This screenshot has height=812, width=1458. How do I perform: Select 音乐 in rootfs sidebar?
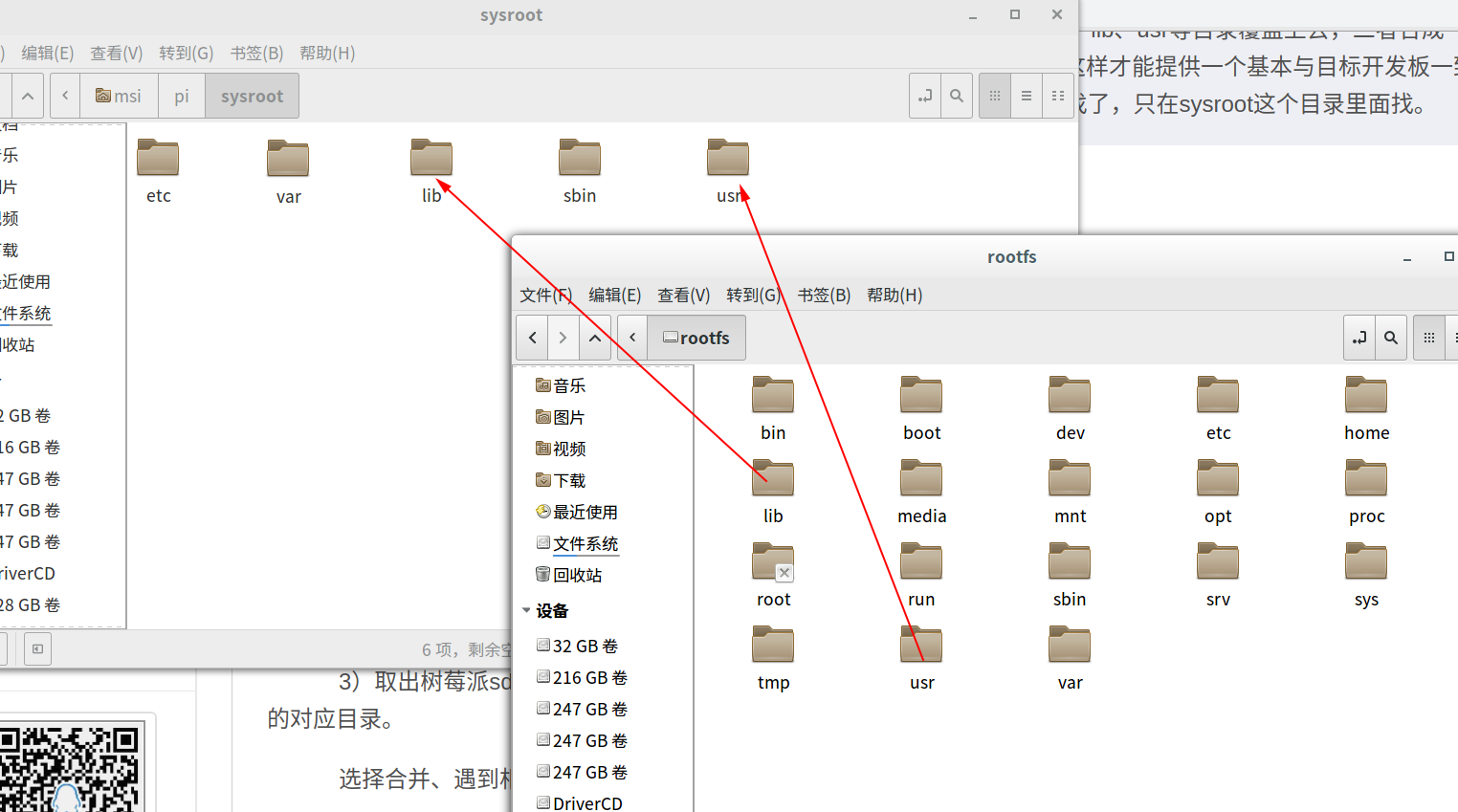click(x=562, y=385)
